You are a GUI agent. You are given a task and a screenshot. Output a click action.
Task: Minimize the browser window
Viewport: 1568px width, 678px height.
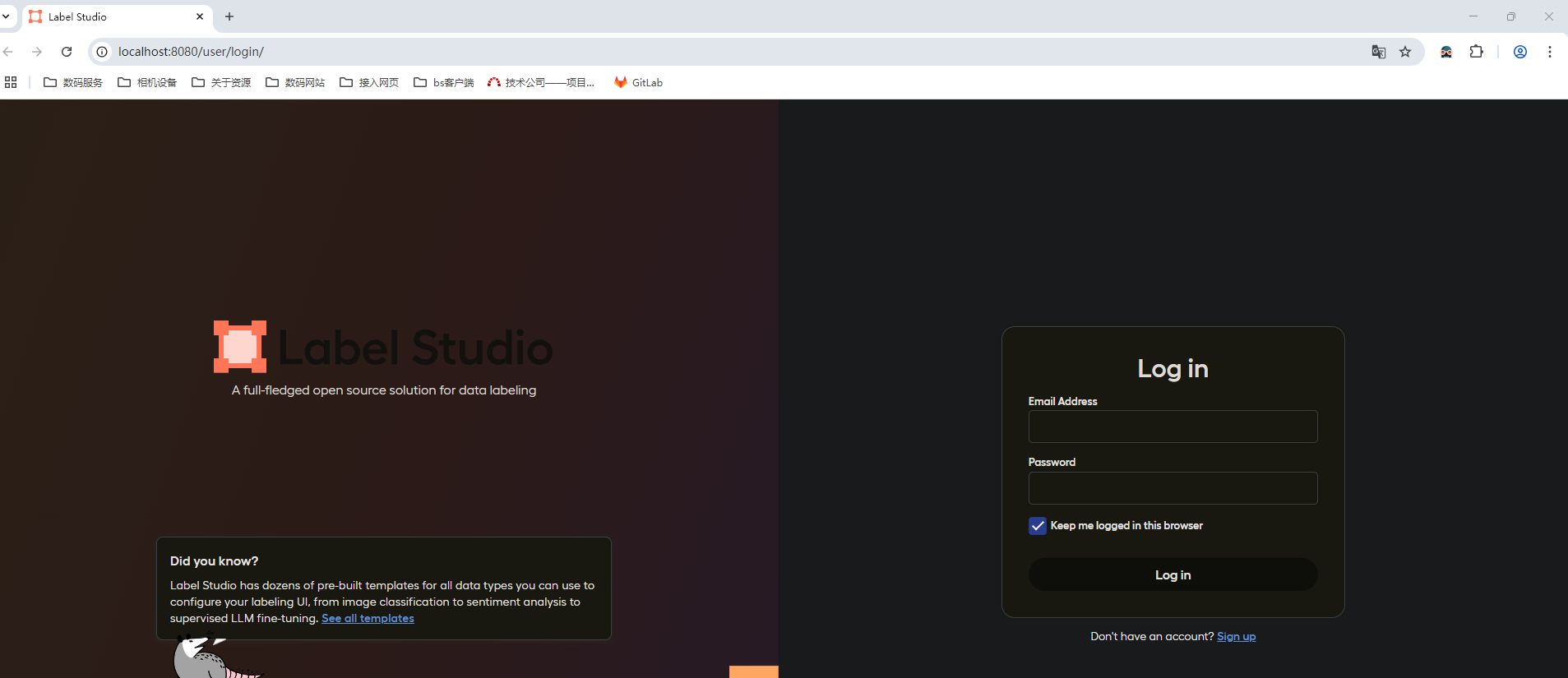coord(1473,16)
